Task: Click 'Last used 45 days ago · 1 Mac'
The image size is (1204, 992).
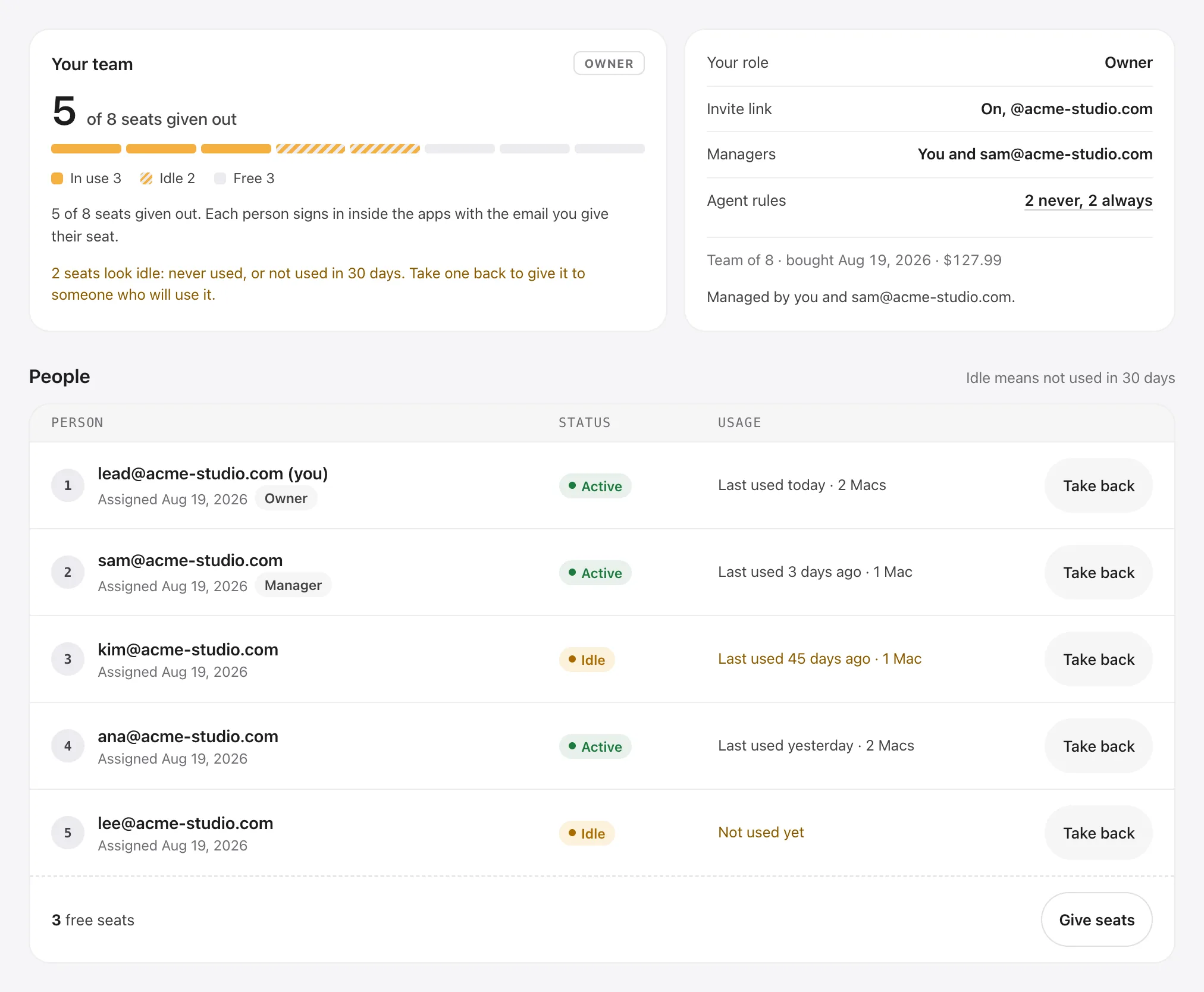Action: tap(820, 658)
